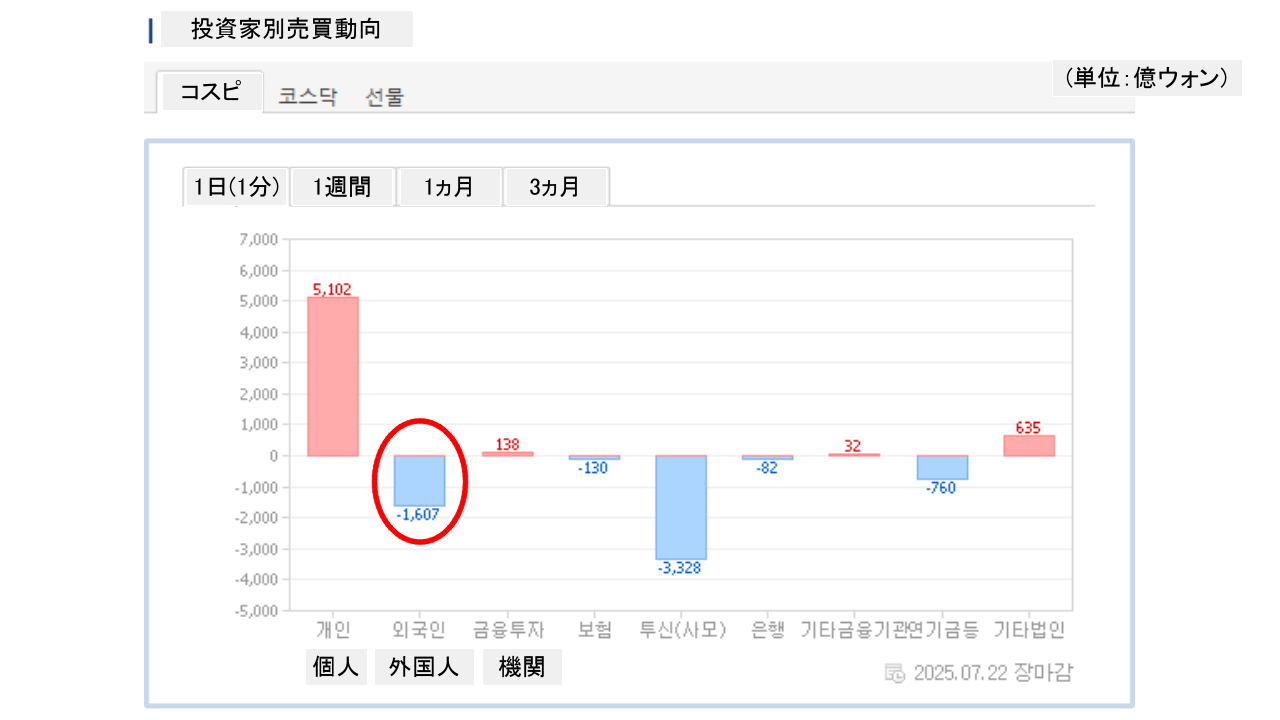Image resolution: width=1280 pixels, height=720 pixels.
Task: Select the コスピ market tab
Action: (x=210, y=92)
